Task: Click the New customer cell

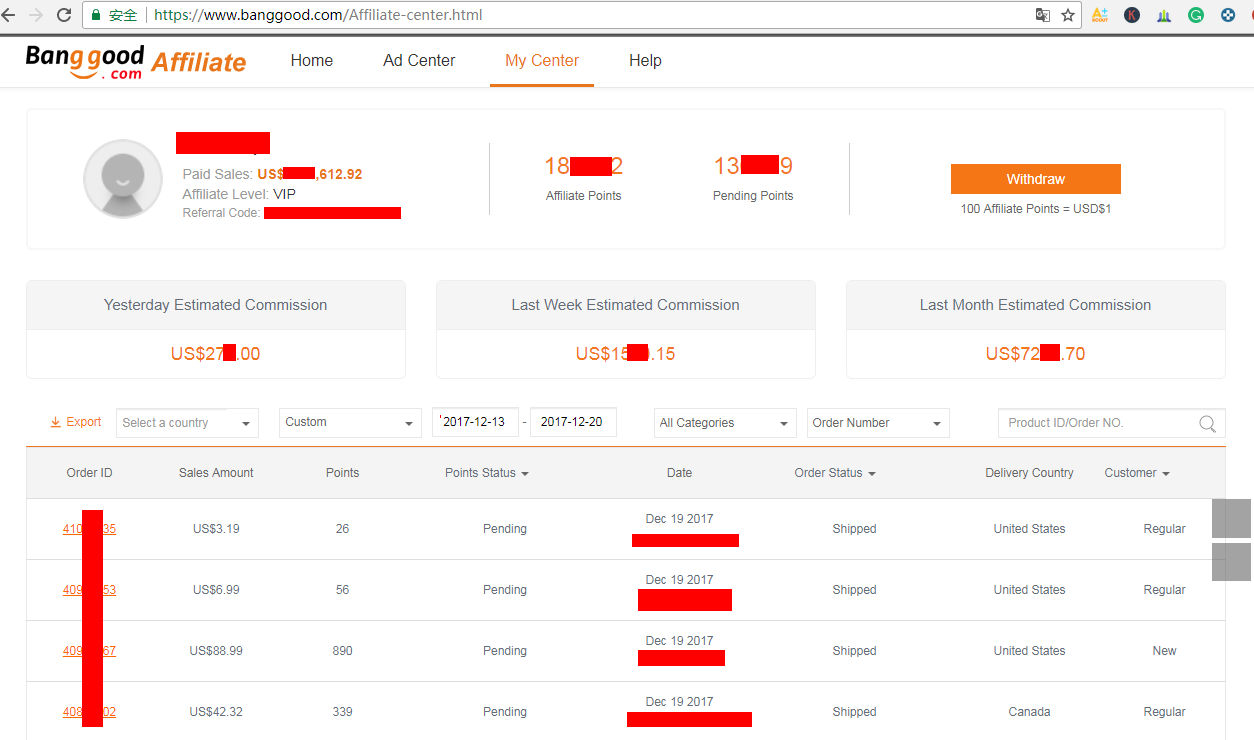Action: coord(1165,651)
